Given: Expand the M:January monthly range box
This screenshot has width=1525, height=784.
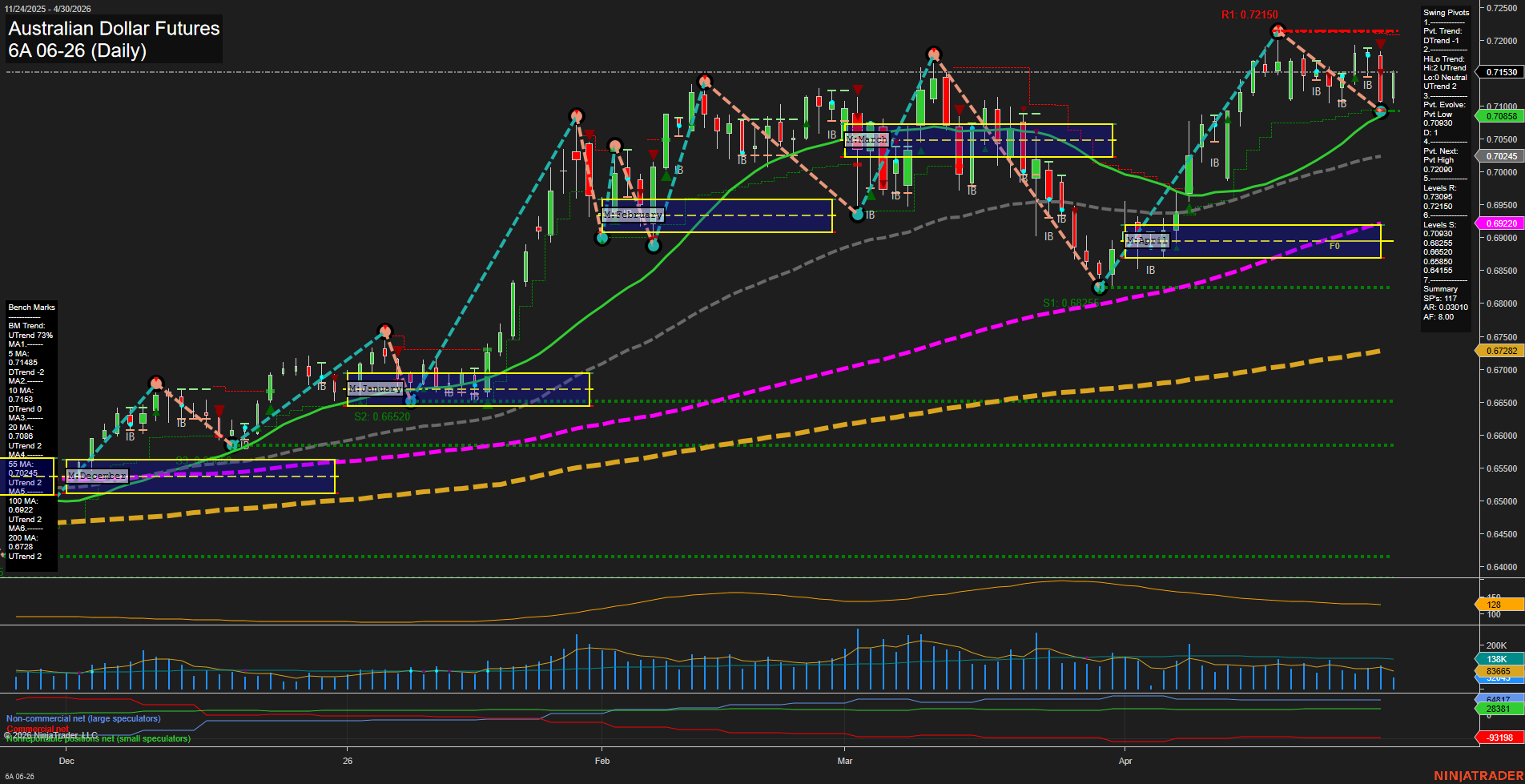Looking at the screenshot, I should (x=375, y=388).
